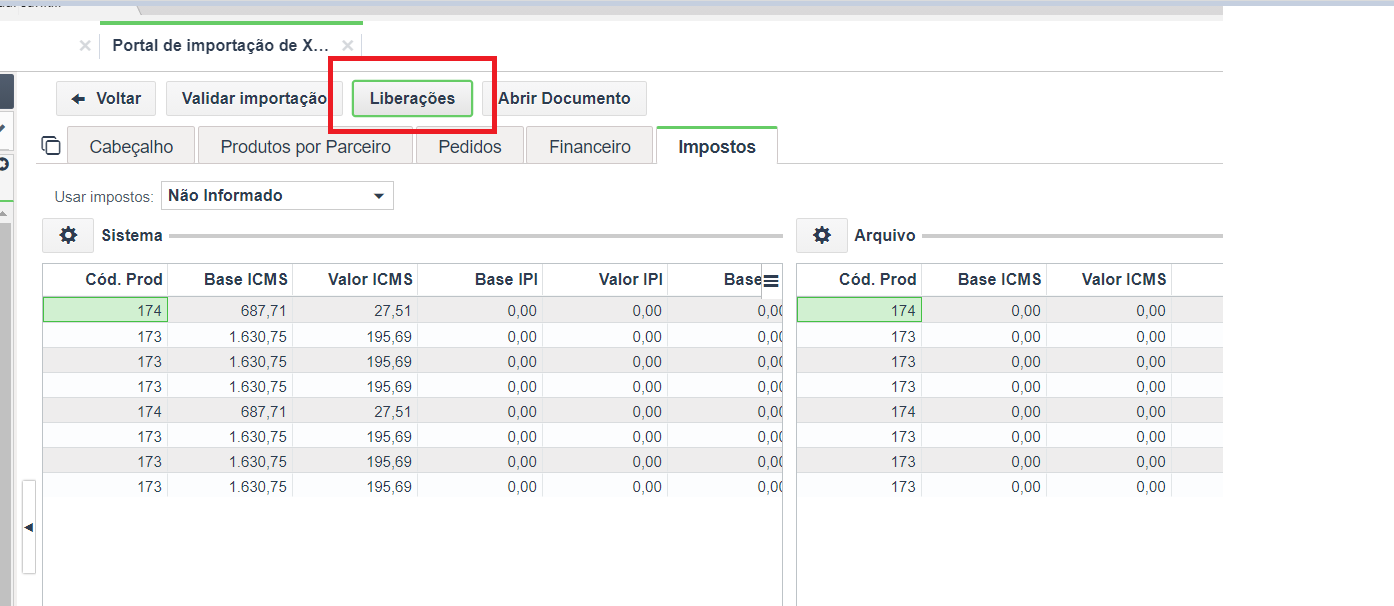The width and height of the screenshot is (1394, 606).
Task: Click Base ICMS header in Sistema grid
Action: pos(230,280)
